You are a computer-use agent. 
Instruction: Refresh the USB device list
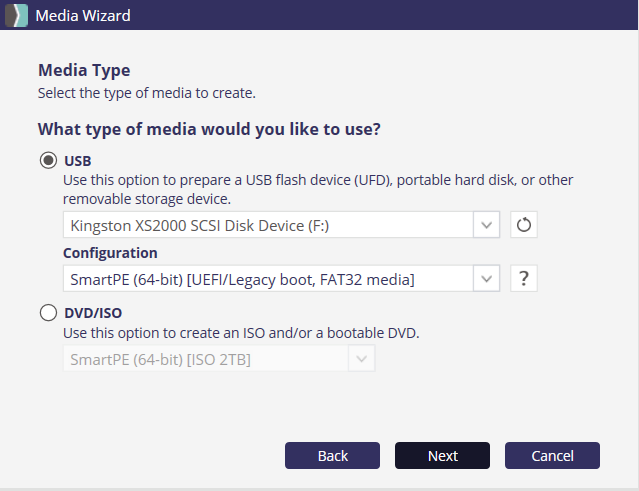pyautogui.click(x=523, y=225)
